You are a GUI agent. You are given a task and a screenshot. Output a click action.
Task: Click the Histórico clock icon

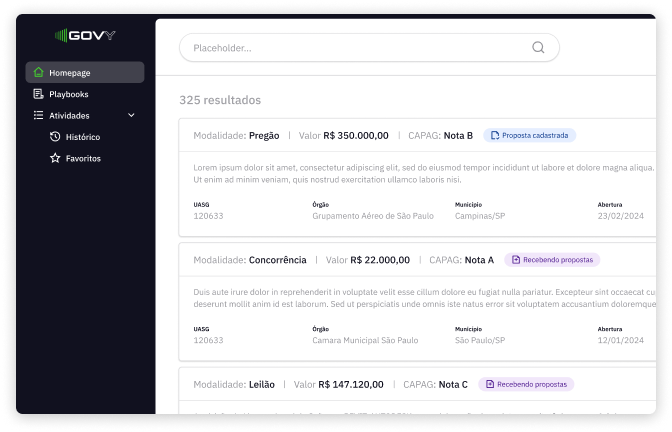[x=55, y=137]
